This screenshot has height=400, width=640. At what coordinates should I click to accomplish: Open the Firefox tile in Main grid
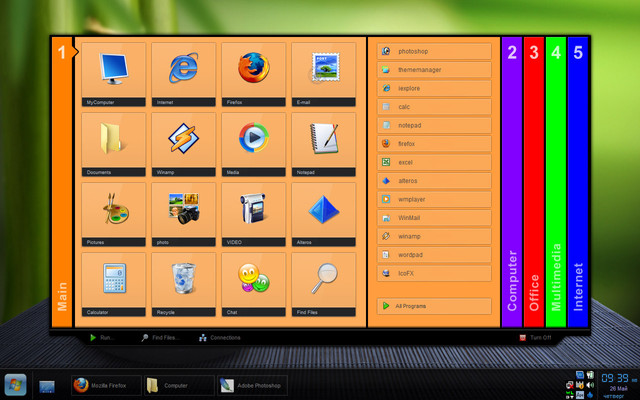(254, 74)
